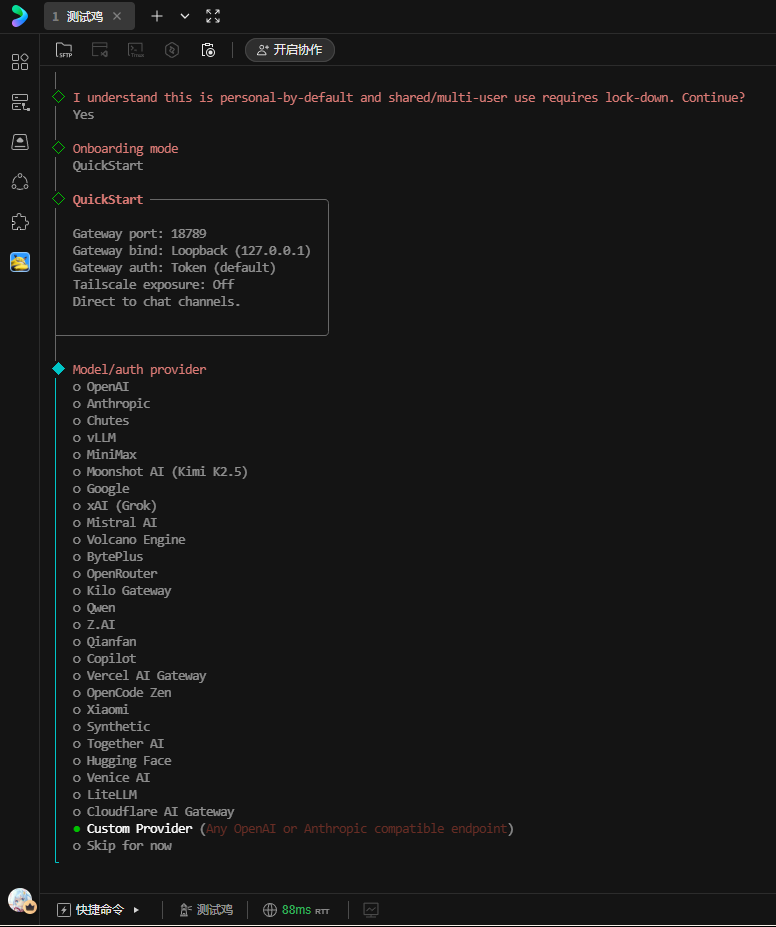Click the 开启协作 collaboration button
The width and height of the screenshot is (776, 927).
coord(289,49)
